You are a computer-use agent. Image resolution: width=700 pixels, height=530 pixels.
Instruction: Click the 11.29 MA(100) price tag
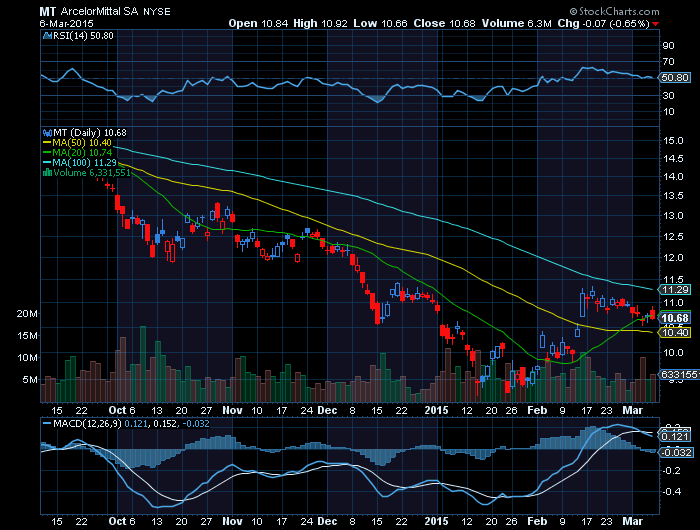tap(675, 290)
